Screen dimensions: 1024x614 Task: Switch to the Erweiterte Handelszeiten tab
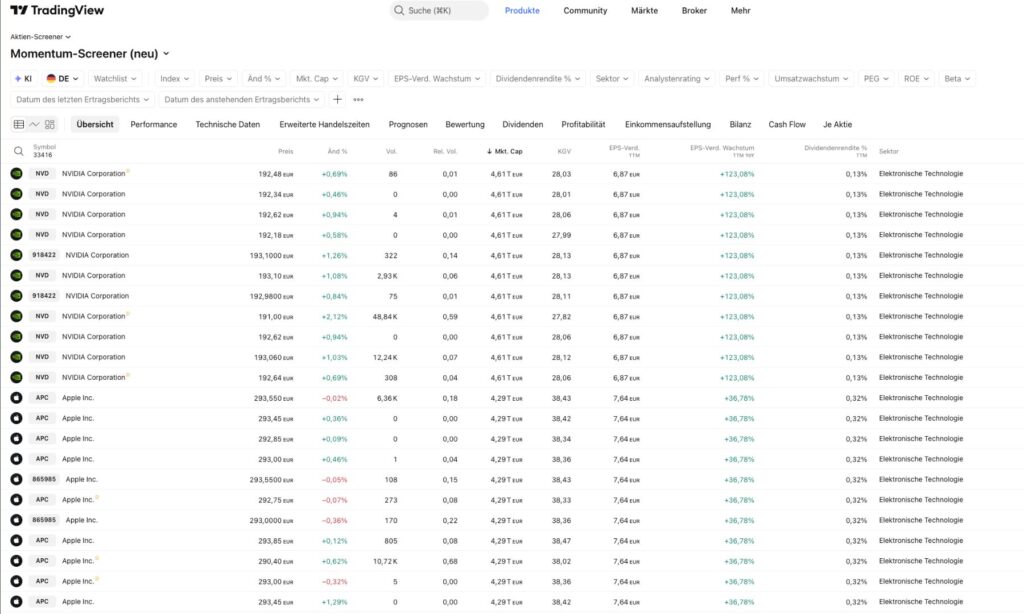click(324, 124)
